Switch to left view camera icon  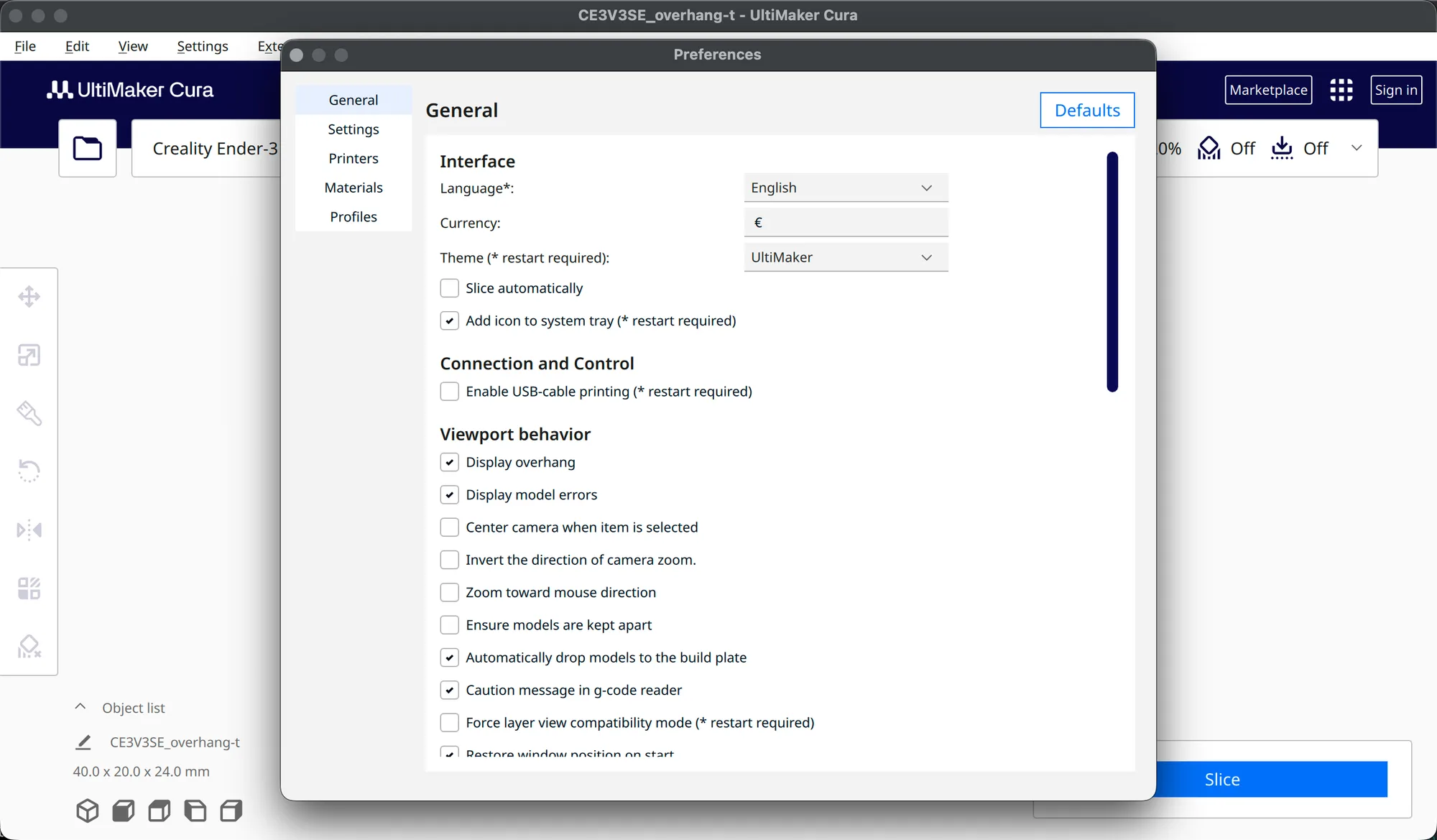click(x=195, y=811)
